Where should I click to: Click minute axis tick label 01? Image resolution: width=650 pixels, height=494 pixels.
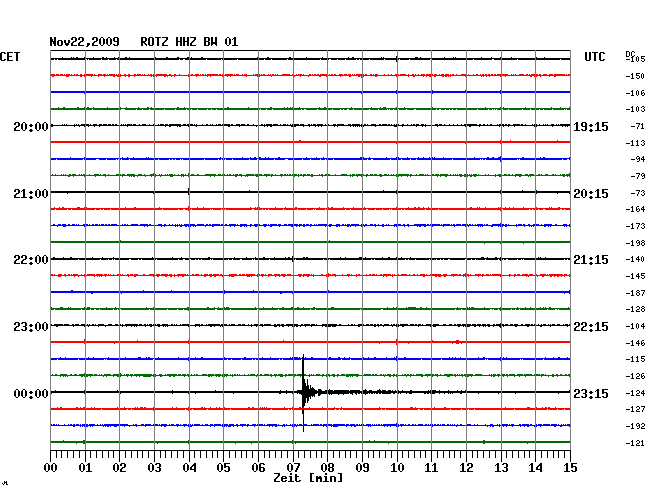pyautogui.click(x=85, y=468)
